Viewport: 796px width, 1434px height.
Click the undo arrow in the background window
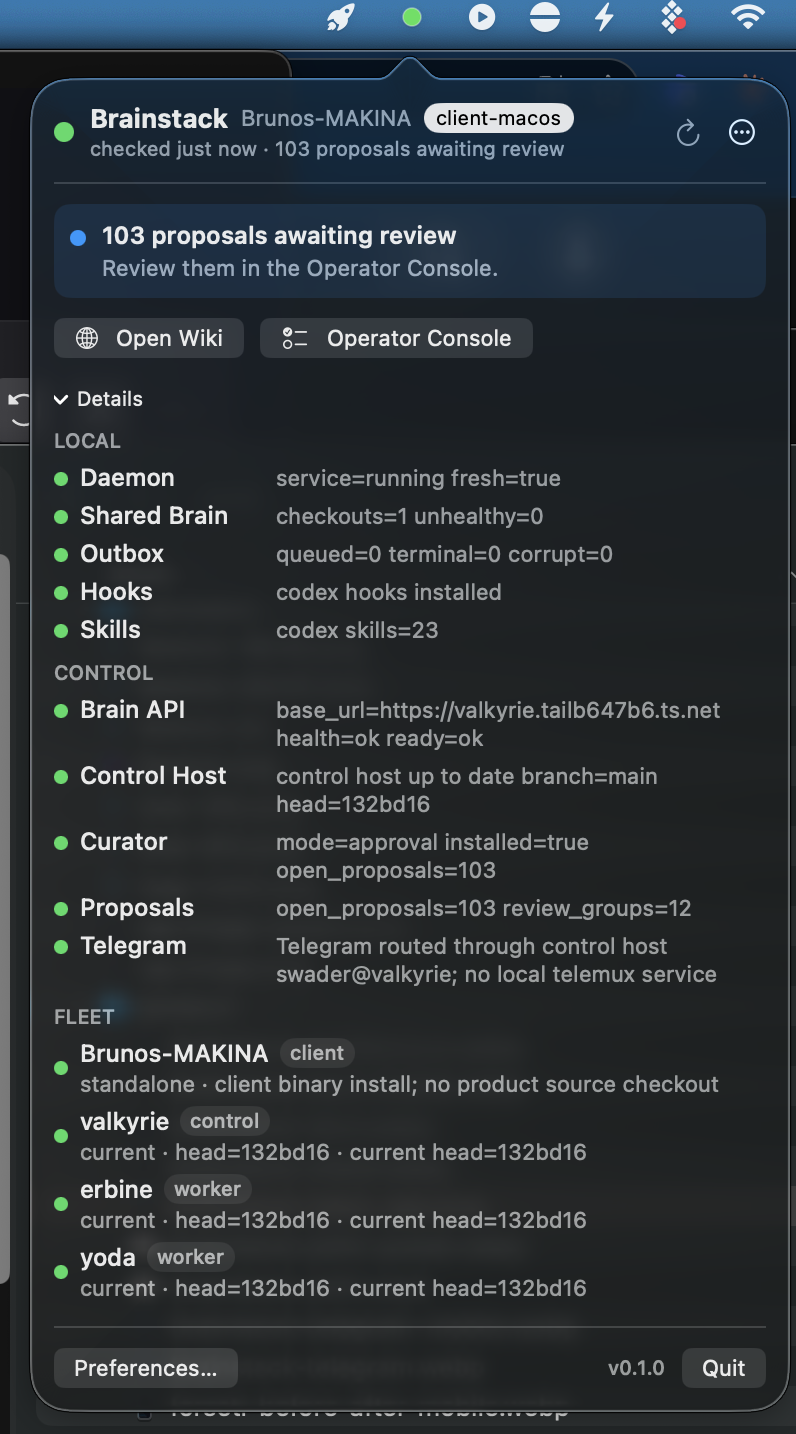18,408
